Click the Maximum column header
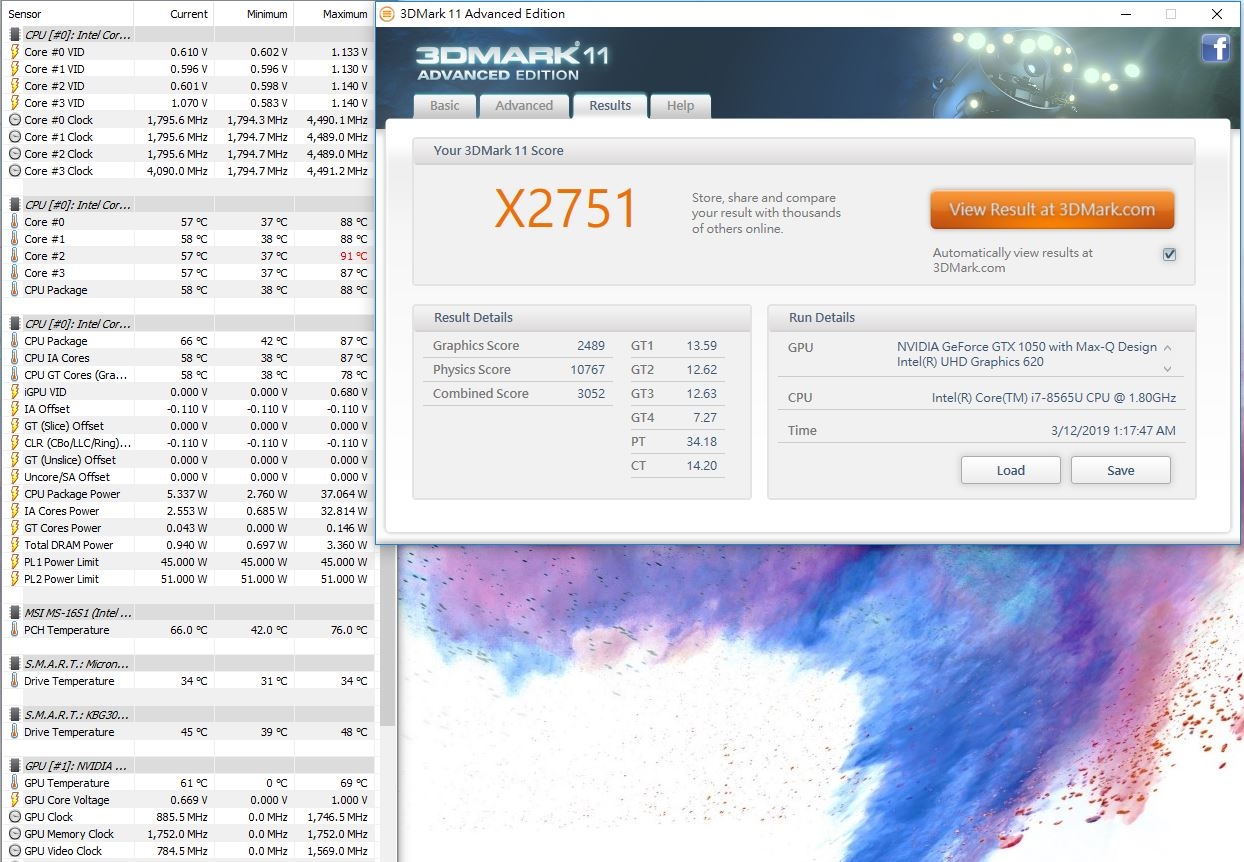This screenshot has height=862, width=1244. click(x=333, y=14)
